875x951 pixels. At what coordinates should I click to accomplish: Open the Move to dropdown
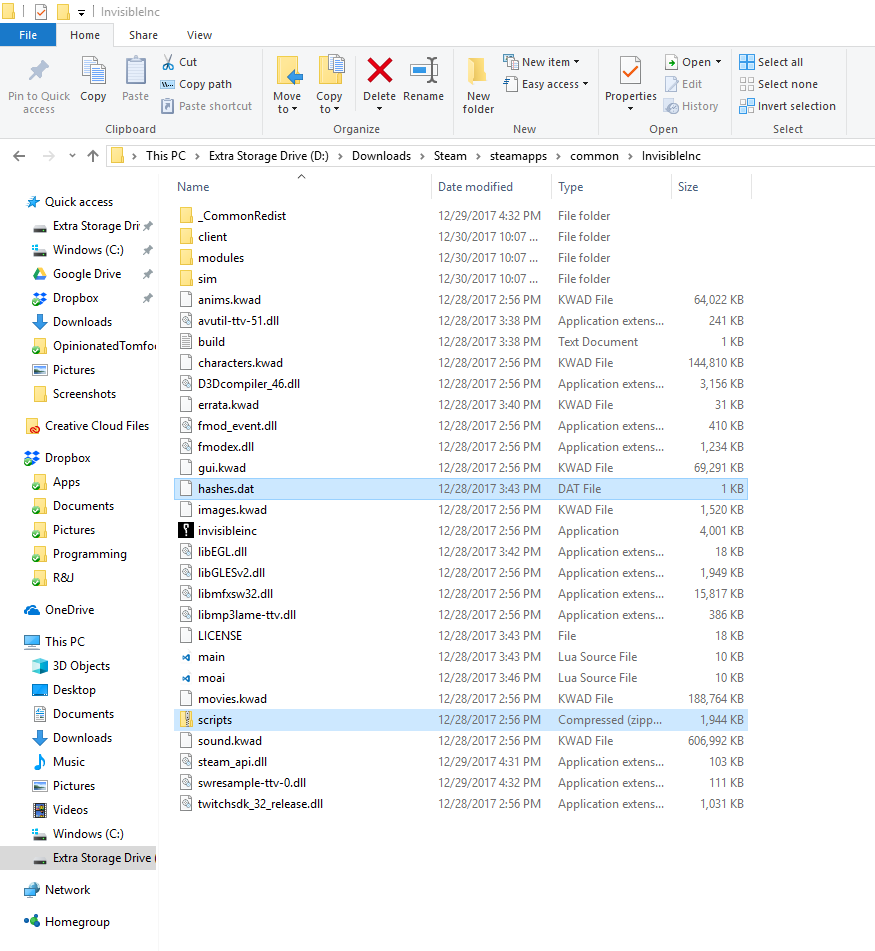coord(287,102)
